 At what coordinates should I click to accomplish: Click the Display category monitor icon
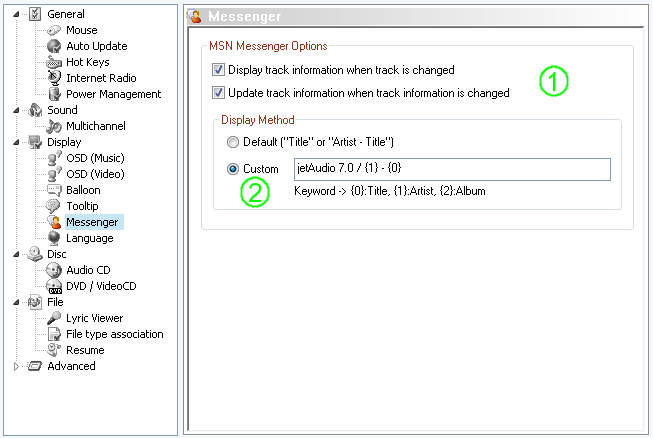pos(35,142)
